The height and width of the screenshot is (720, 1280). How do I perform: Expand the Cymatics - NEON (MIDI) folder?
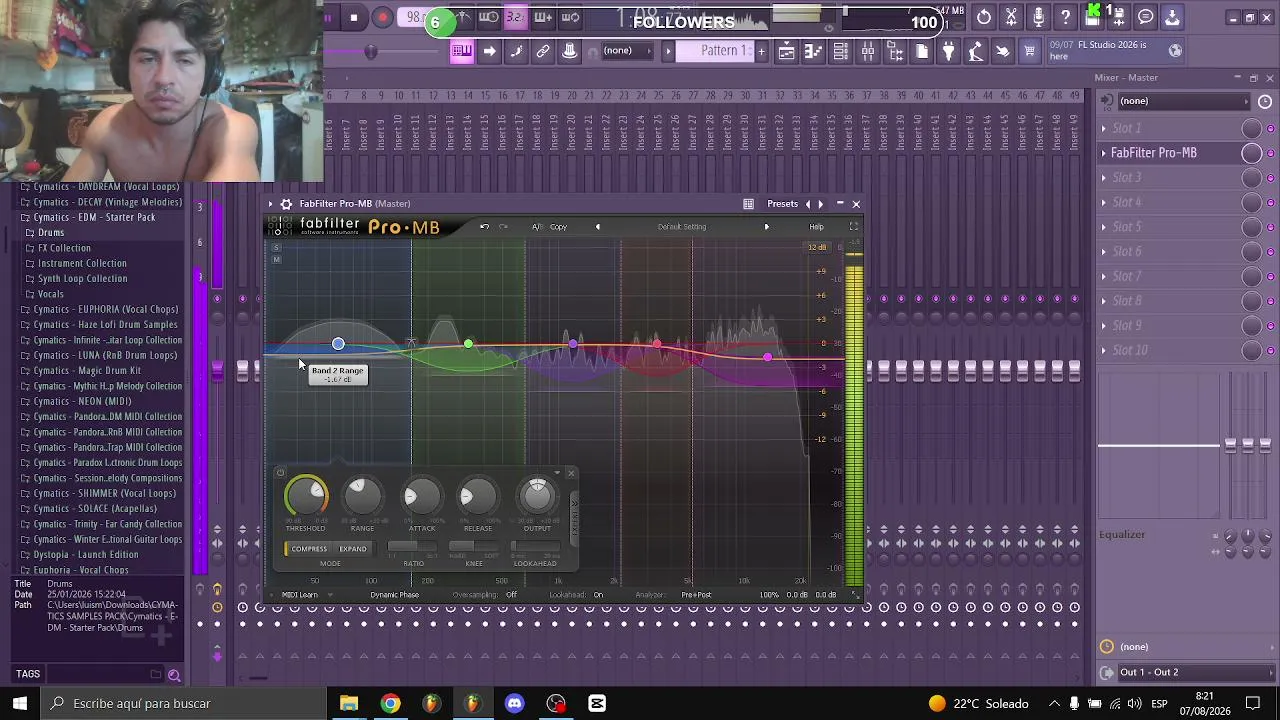[82, 401]
